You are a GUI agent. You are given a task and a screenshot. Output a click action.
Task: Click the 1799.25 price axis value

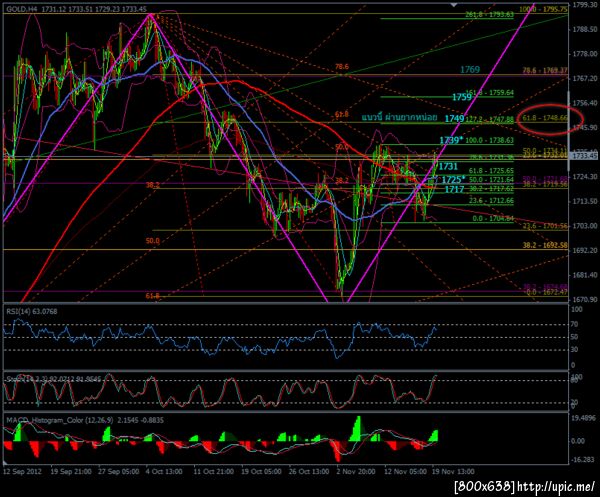(585, 5)
